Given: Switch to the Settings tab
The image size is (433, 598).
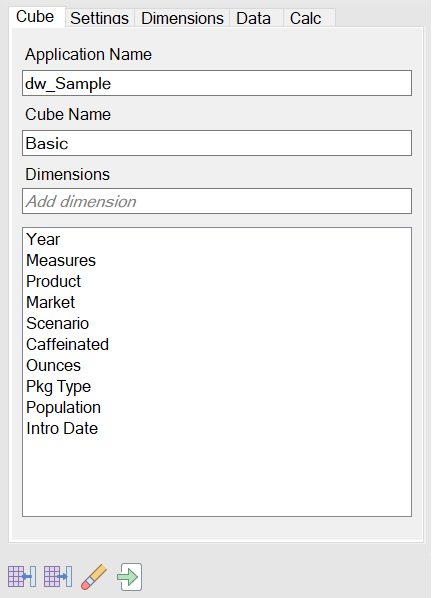Looking at the screenshot, I should tap(100, 18).
